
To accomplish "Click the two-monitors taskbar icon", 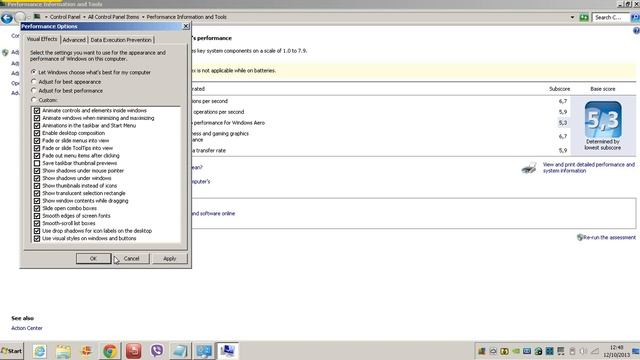I will (x=204, y=351).
